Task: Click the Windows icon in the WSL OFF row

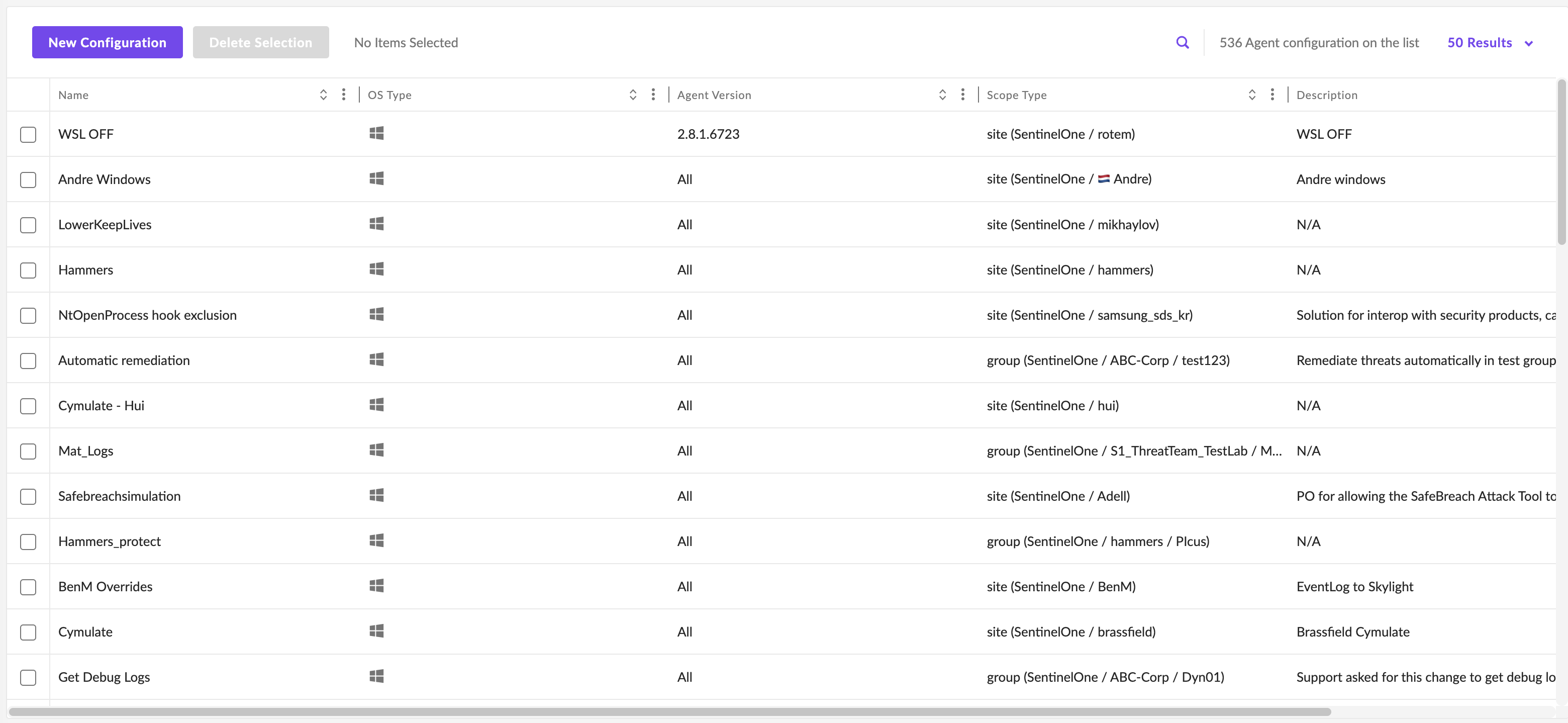Action: tap(376, 133)
